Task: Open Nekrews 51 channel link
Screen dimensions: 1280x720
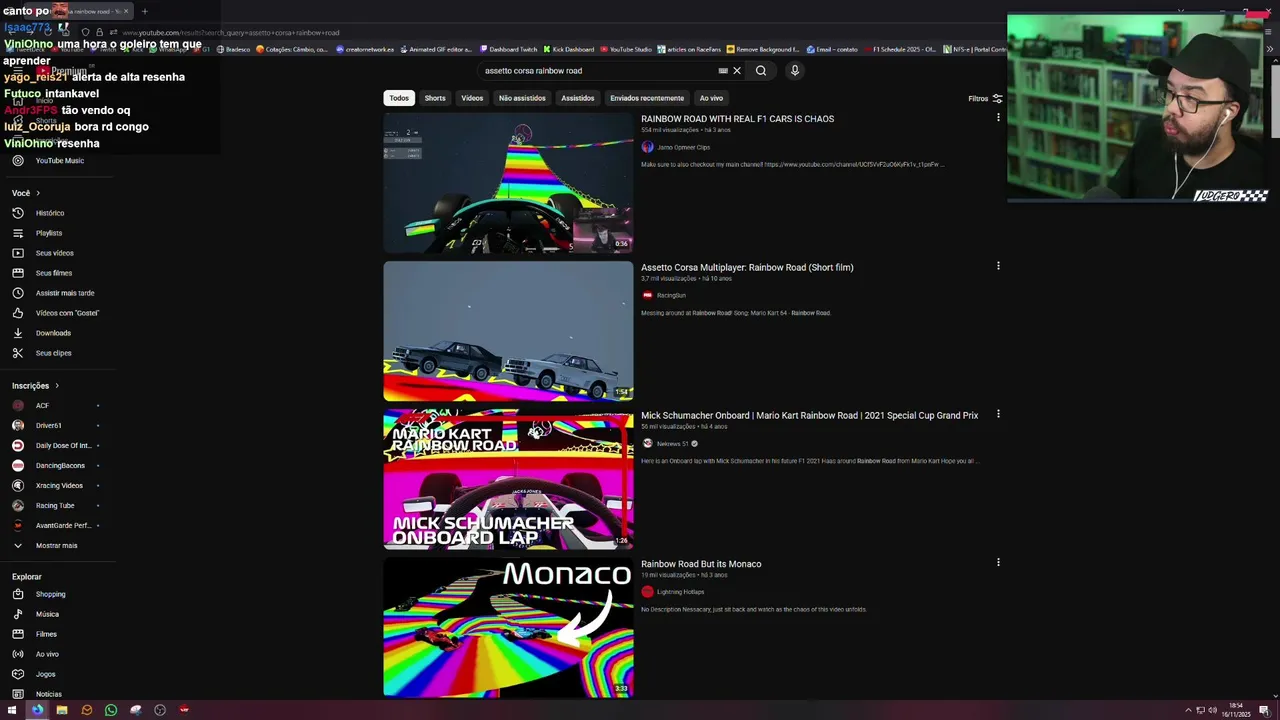Action: 672,444
